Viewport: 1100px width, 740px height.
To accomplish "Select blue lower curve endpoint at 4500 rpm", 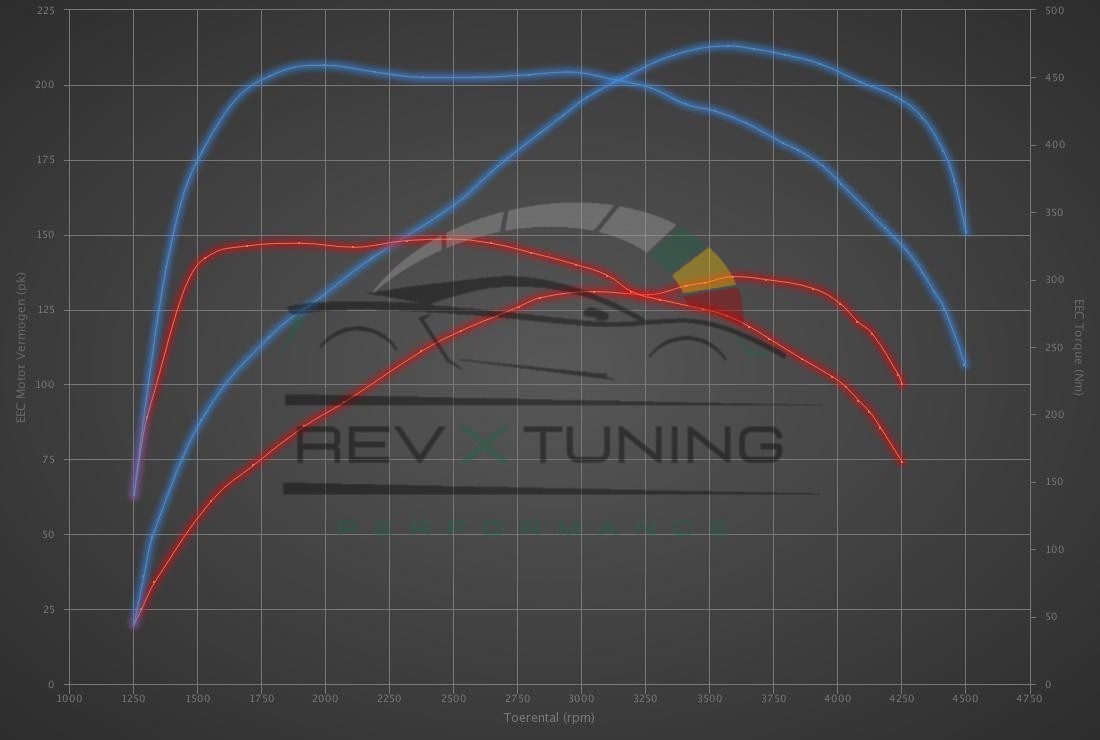I will pyautogui.click(x=965, y=365).
